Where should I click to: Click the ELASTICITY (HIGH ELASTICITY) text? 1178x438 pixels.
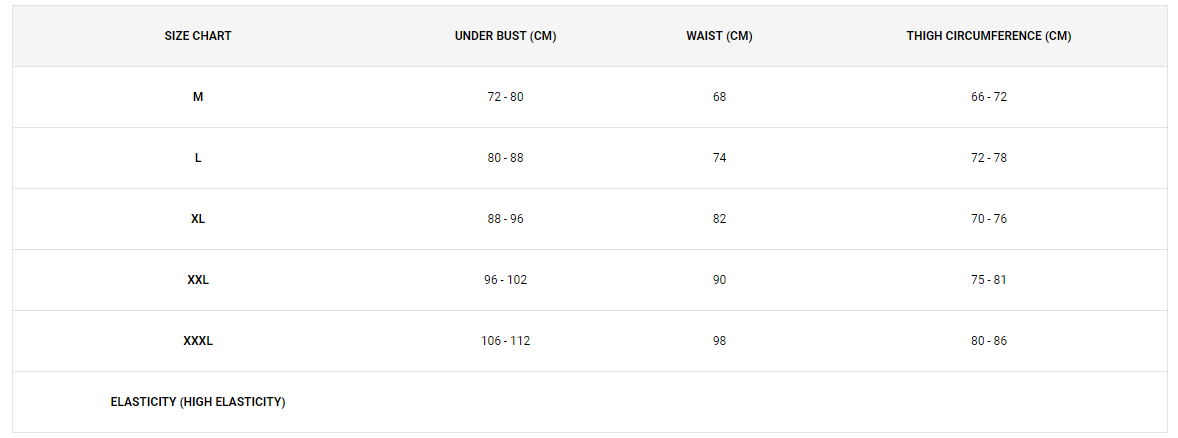coord(198,402)
